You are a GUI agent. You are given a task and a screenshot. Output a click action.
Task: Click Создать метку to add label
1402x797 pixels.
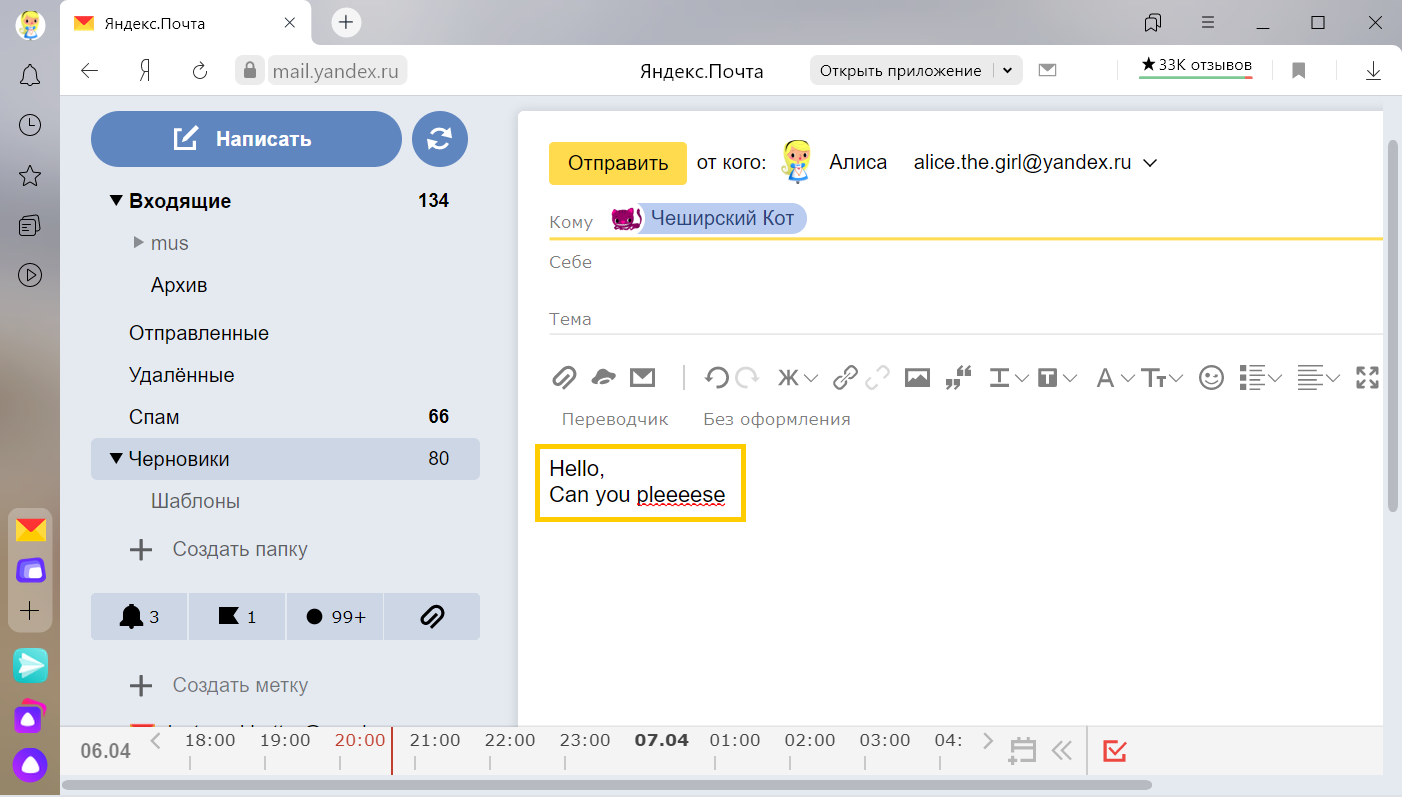[220, 685]
